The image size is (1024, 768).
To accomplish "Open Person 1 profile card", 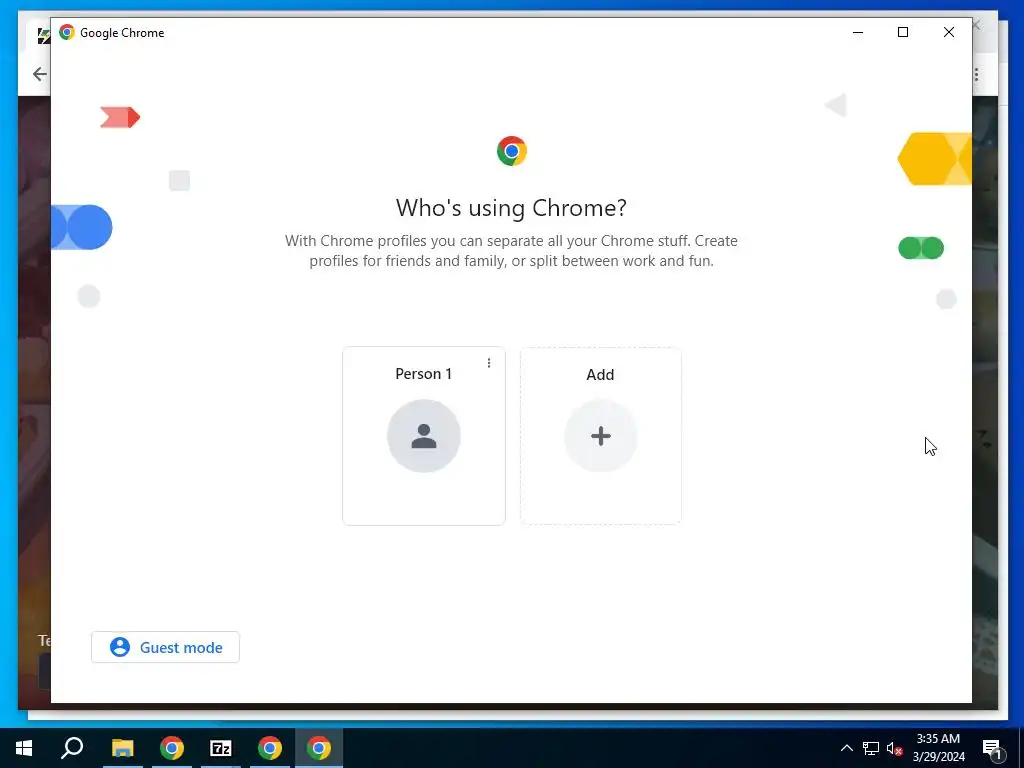I will click(x=424, y=436).
